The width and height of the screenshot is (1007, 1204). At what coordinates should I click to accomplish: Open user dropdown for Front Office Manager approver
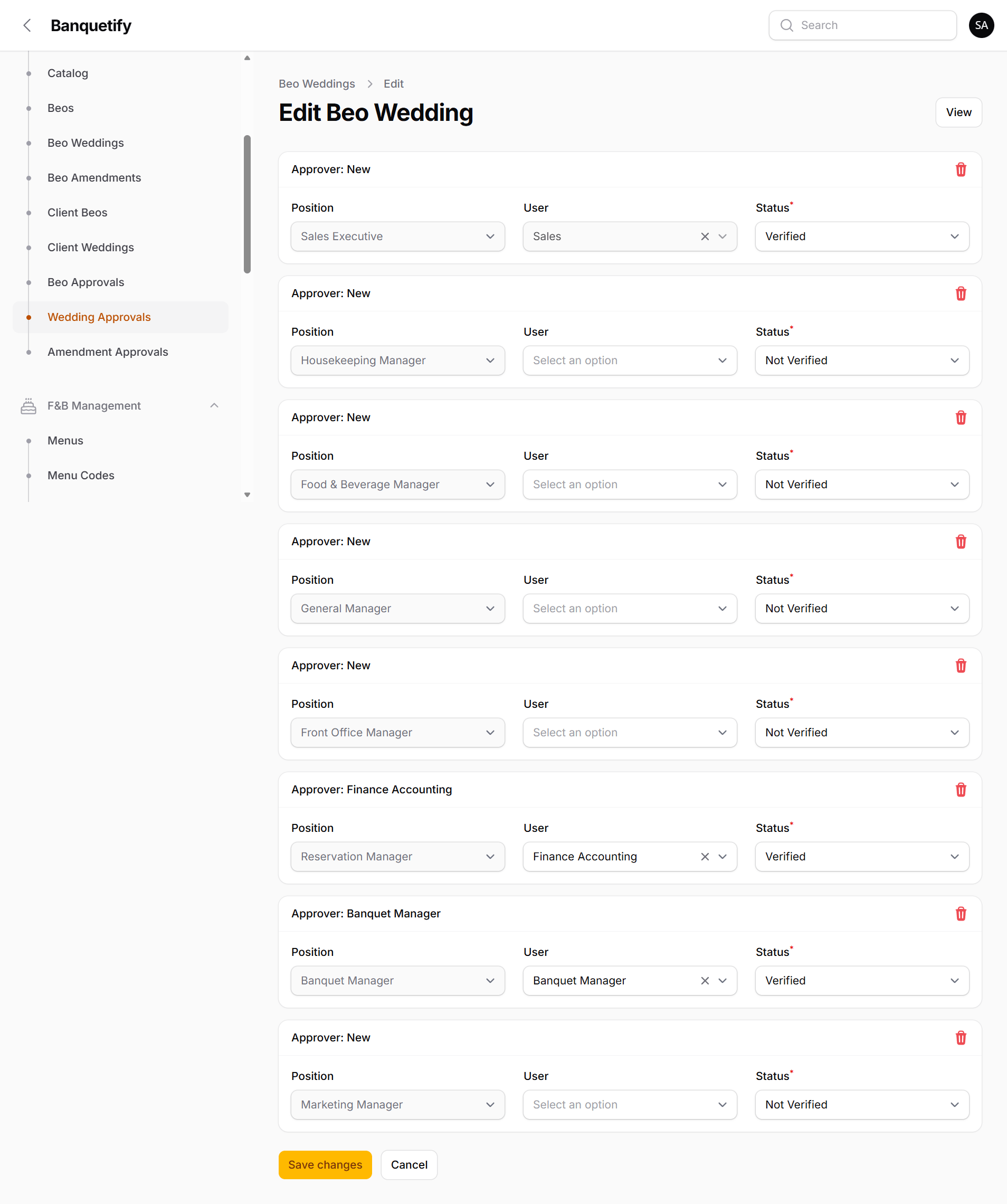(x=630, y=733)
